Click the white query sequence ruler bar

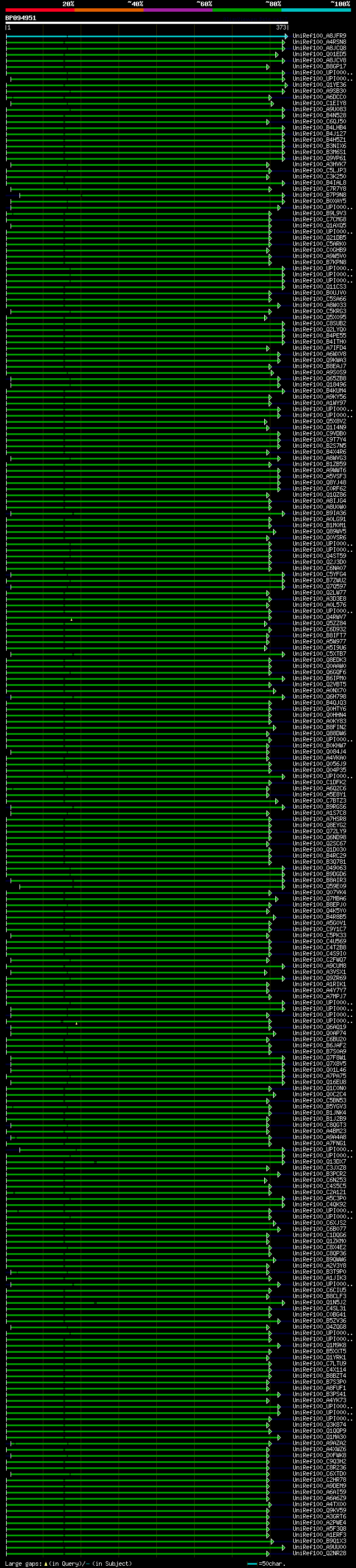(147, 22)
